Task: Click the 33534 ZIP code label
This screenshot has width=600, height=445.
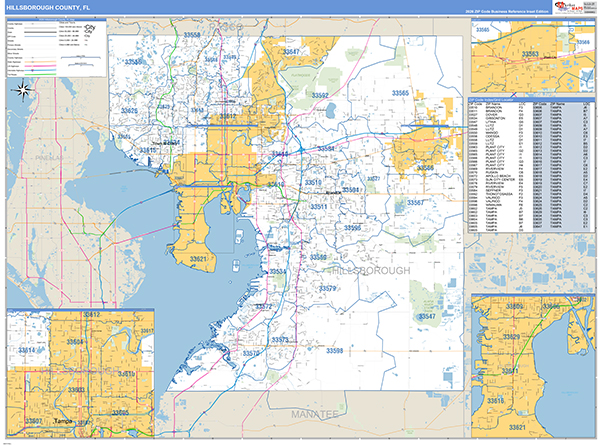Action: click(x=278, y=272)
